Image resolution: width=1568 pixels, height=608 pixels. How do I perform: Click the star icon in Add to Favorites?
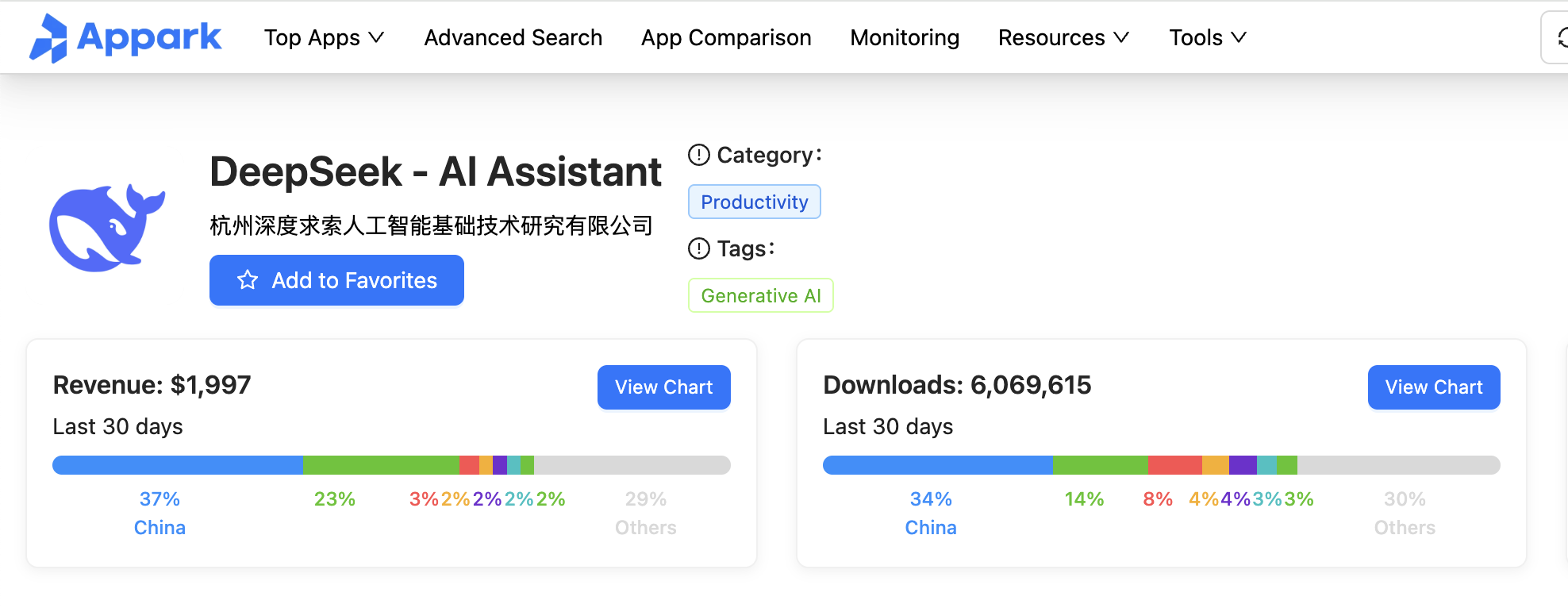click(248, 280)
